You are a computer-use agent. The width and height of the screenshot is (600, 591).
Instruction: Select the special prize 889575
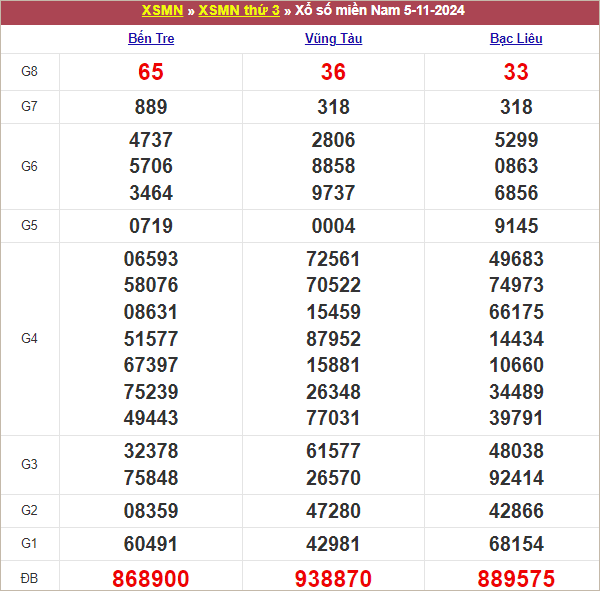pyautogui.click(x=516, y=578)
